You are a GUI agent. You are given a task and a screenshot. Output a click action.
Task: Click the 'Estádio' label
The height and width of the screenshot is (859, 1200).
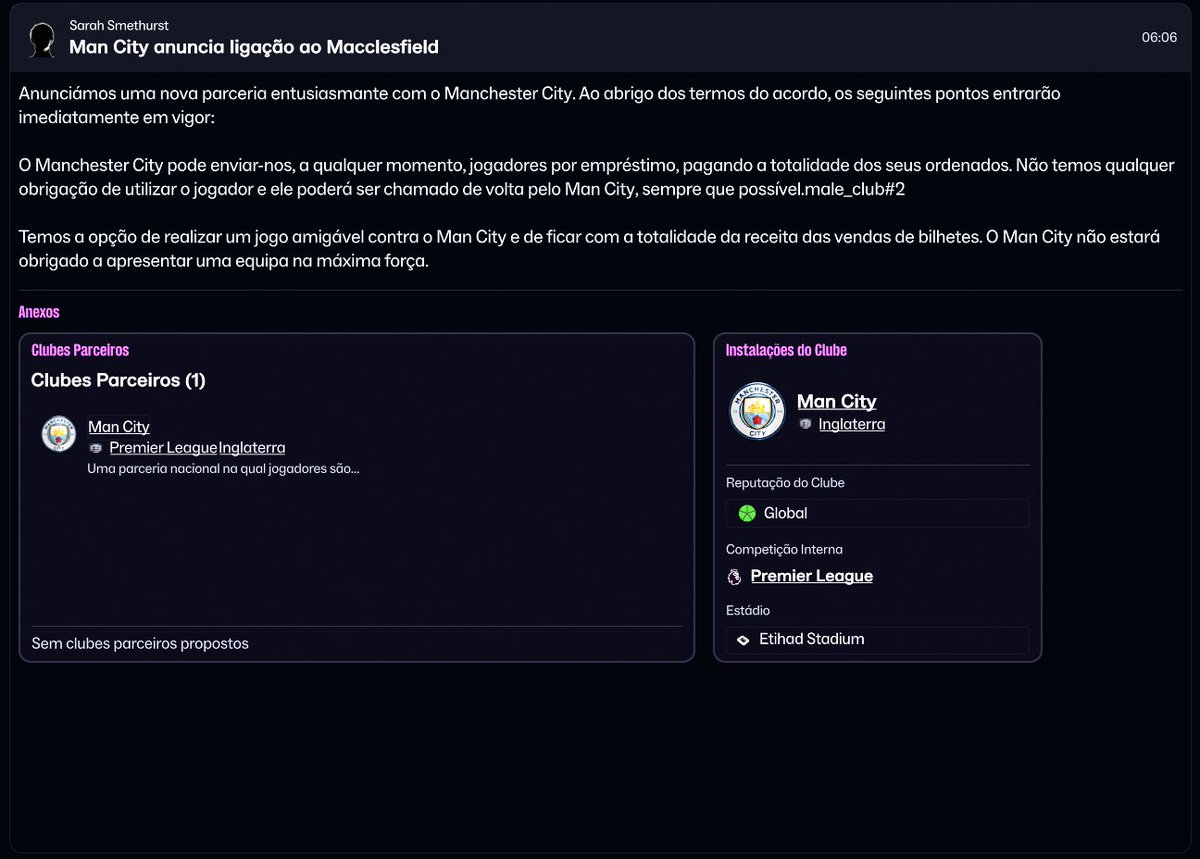[748, 611]
